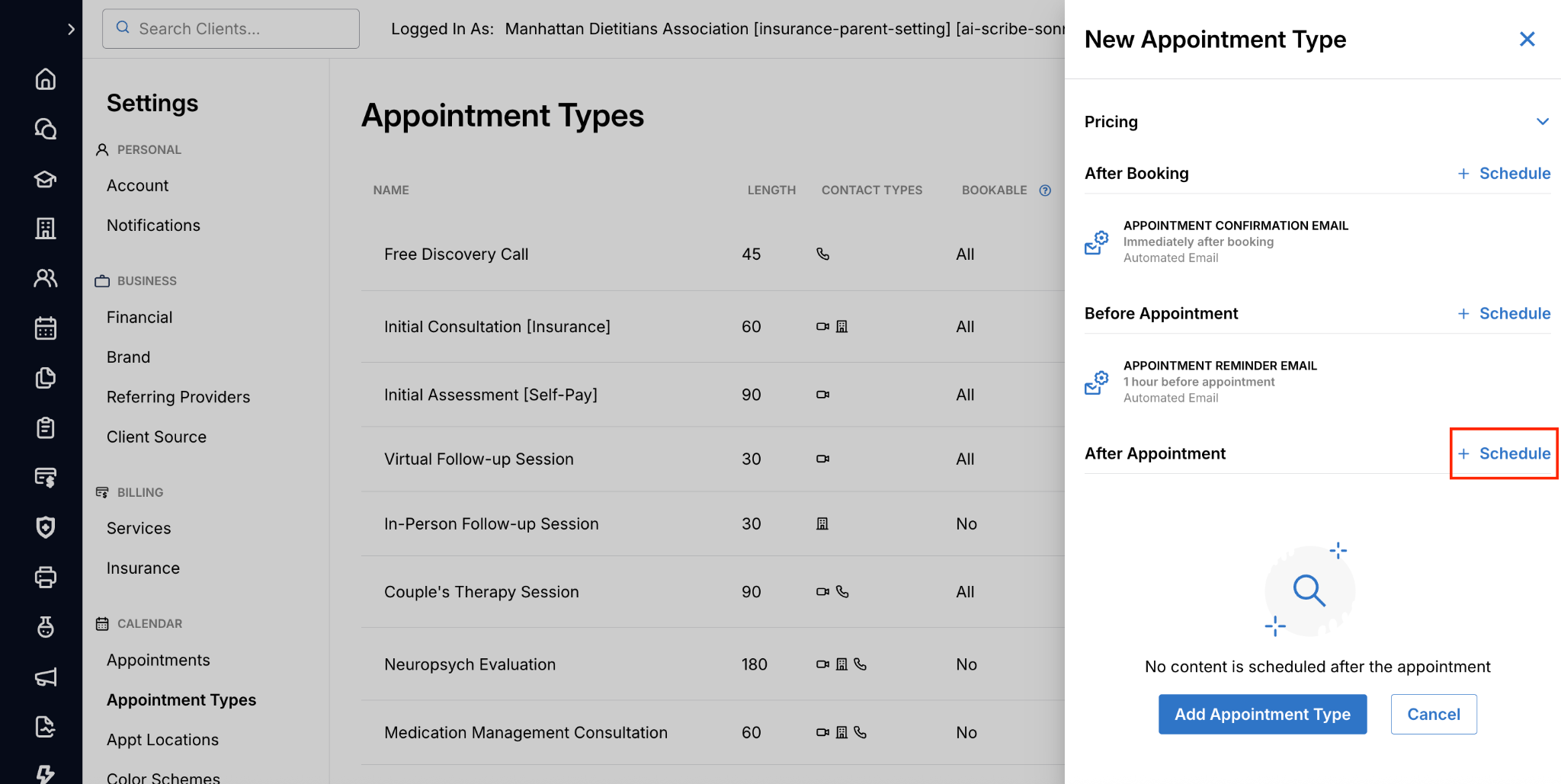Viewport: 1561px width, 784px height.
Task: Open Insurance billing settings
Action: click(143, 568)
